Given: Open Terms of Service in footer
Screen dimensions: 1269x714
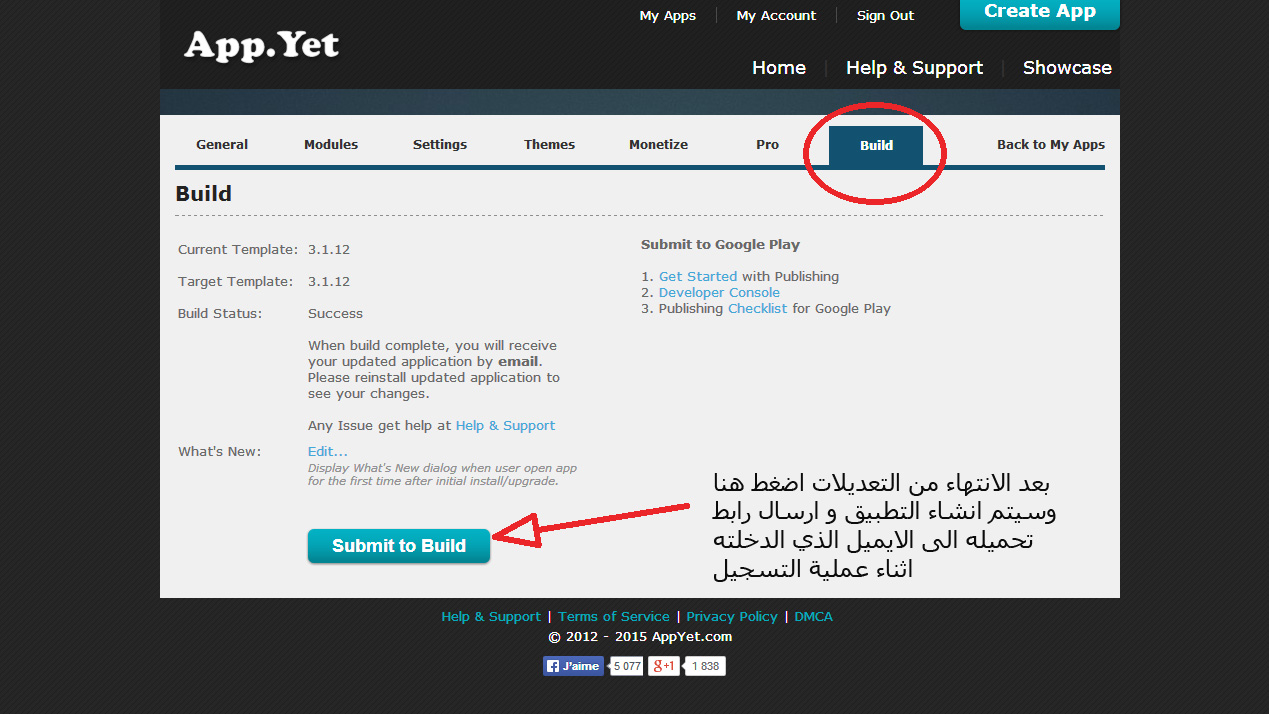Looking at the screenshot, I should 614,617.
